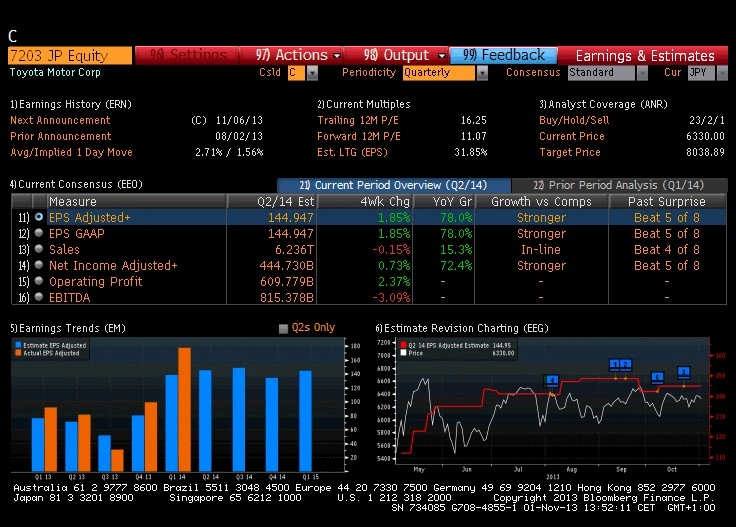Select the Operating Profit radio button
This screenshot has height=527, width=736.
[x=39, y=281]
